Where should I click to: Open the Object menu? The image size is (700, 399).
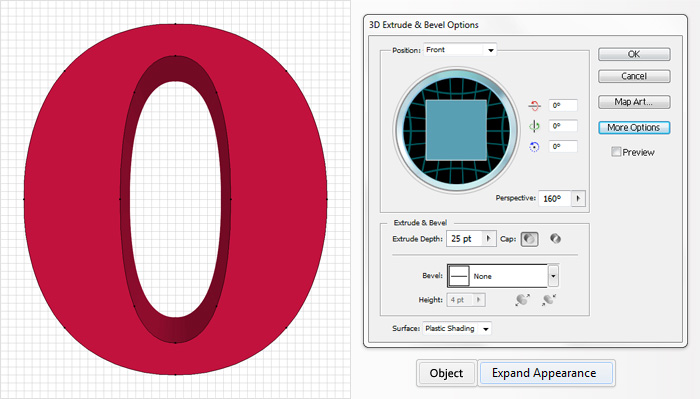[x=447, y=373]
